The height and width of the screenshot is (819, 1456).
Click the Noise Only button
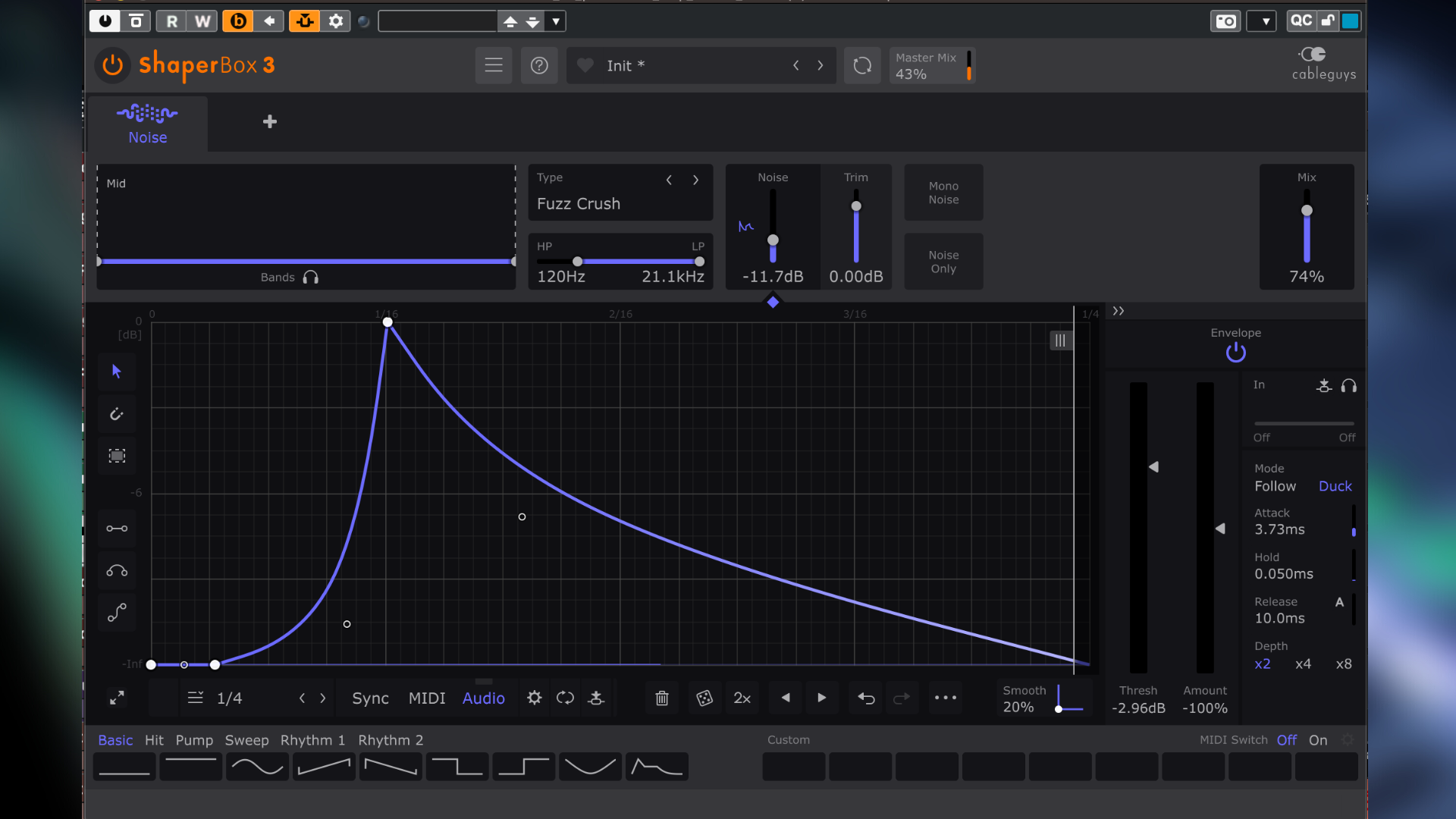pos(943,262)
